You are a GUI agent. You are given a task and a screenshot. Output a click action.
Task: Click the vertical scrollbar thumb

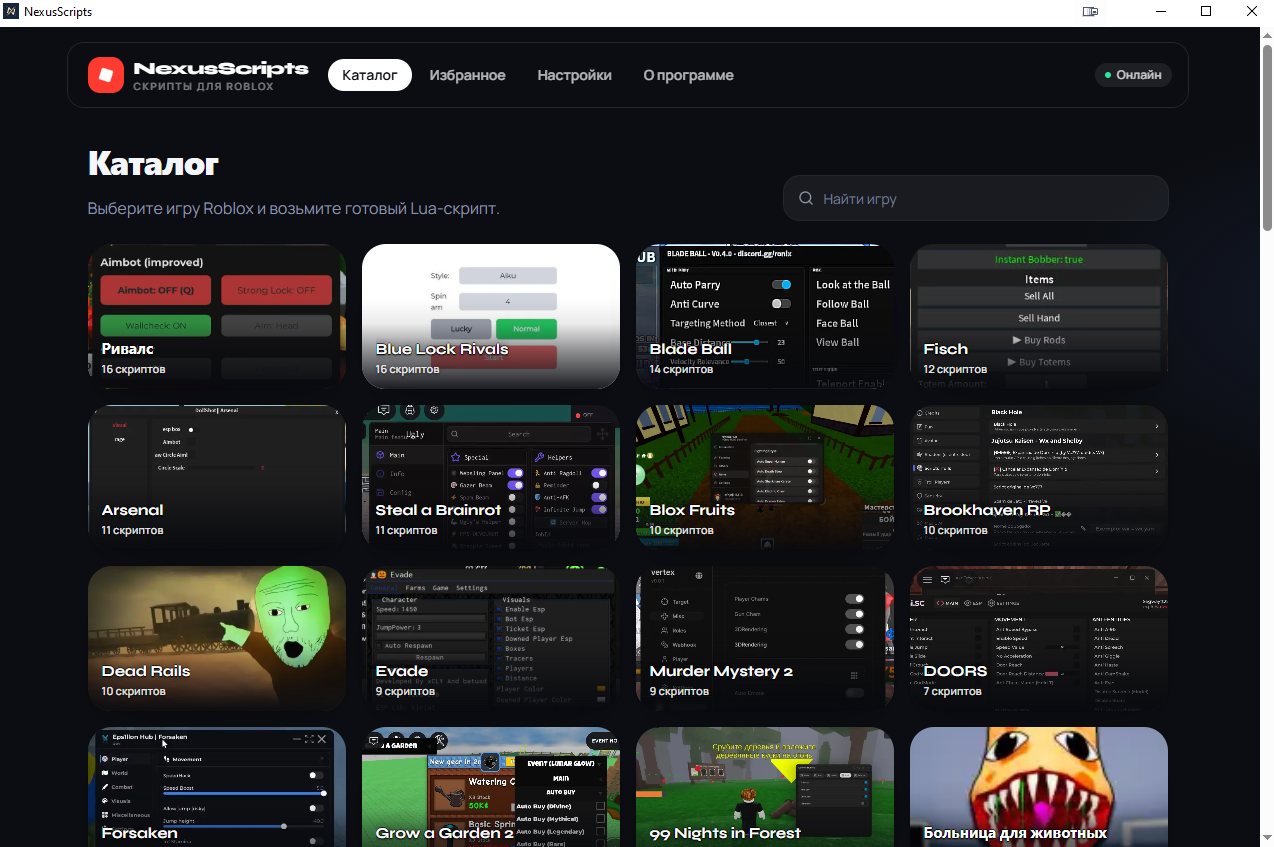click(1266, 138)
